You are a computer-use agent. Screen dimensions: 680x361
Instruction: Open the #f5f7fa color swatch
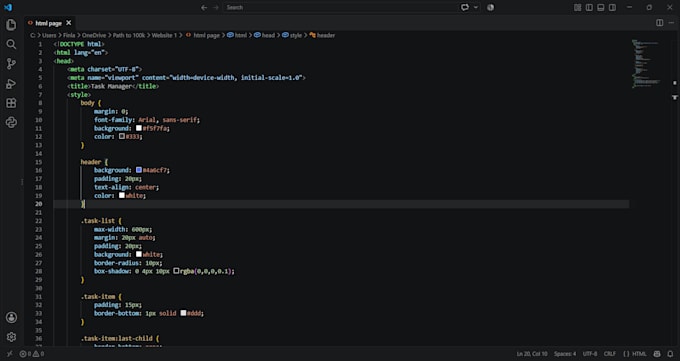139,128
